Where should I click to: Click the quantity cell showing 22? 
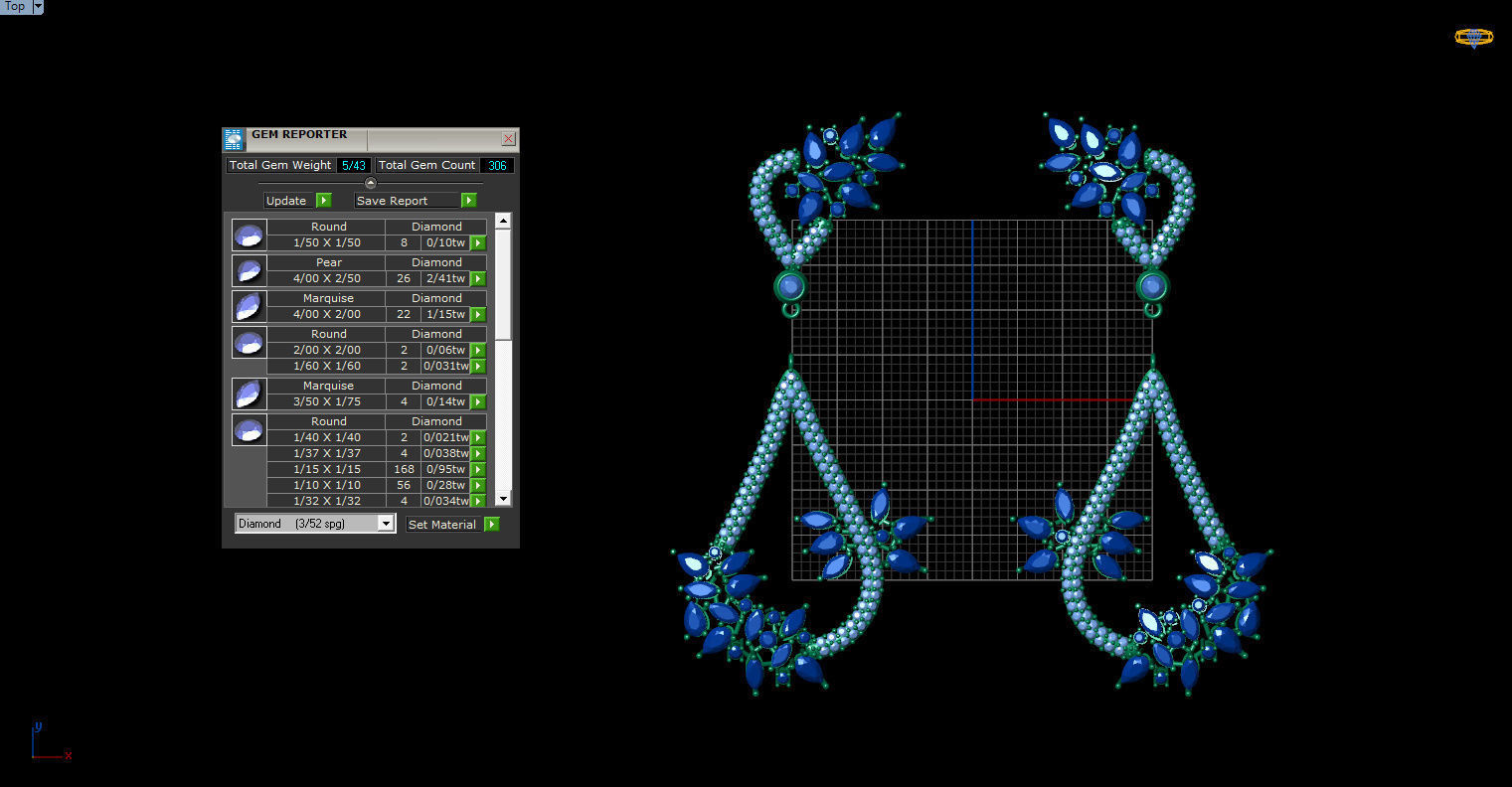(x=404, y=314)
